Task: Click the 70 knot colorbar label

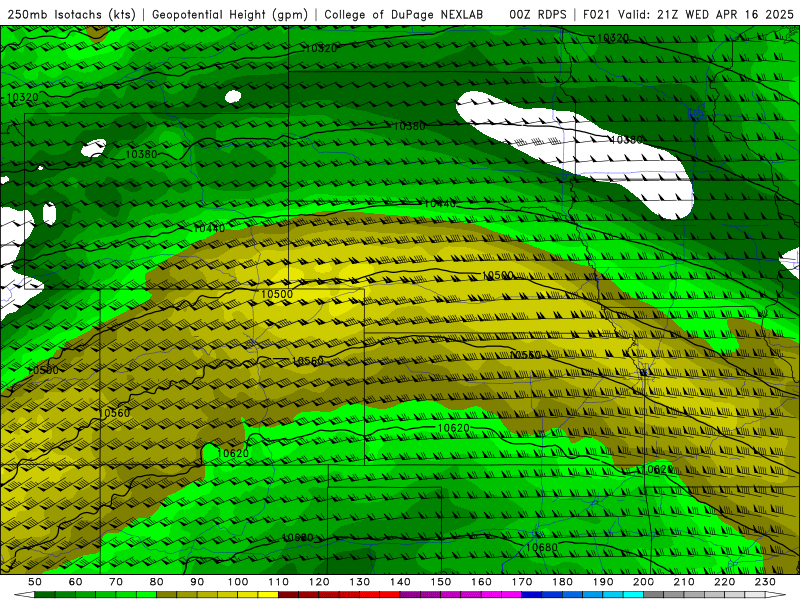Action: point(116,582)
